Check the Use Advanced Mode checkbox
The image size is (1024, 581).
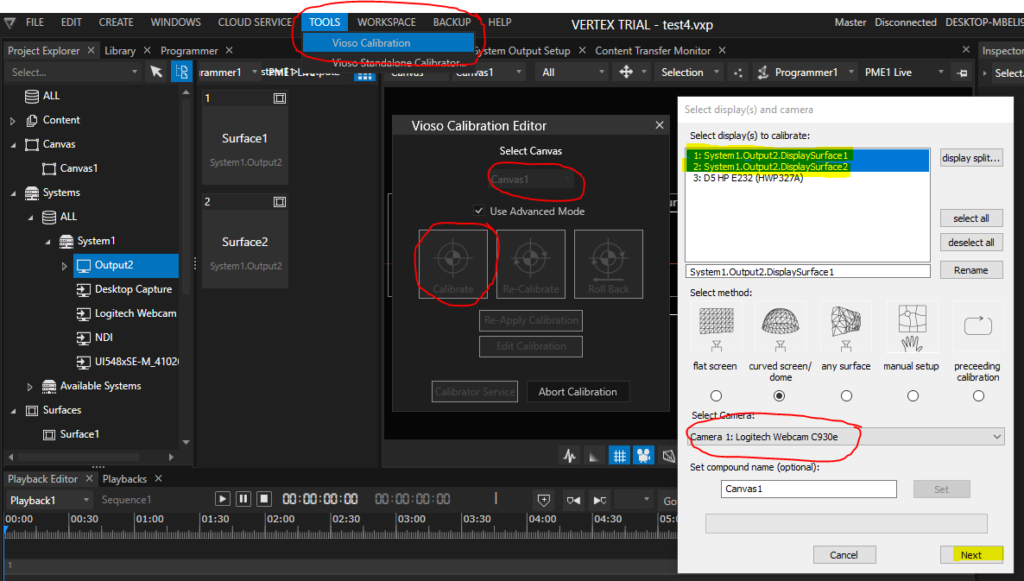coord(479,211)
